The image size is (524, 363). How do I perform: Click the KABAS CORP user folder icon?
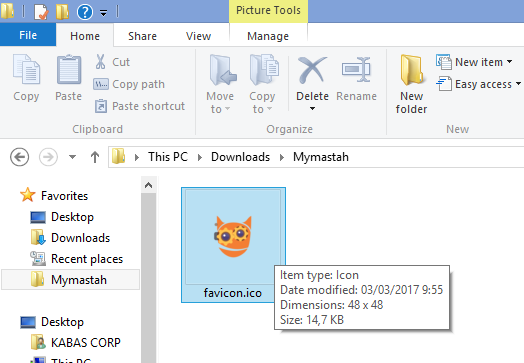(x=38, y=342)
